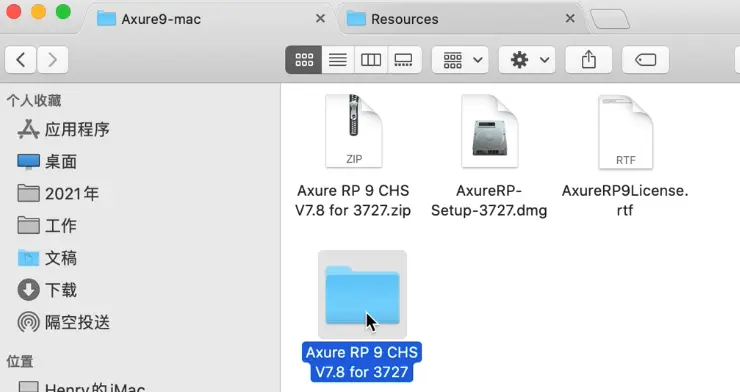Open the gear action menu

coord(527,60)
